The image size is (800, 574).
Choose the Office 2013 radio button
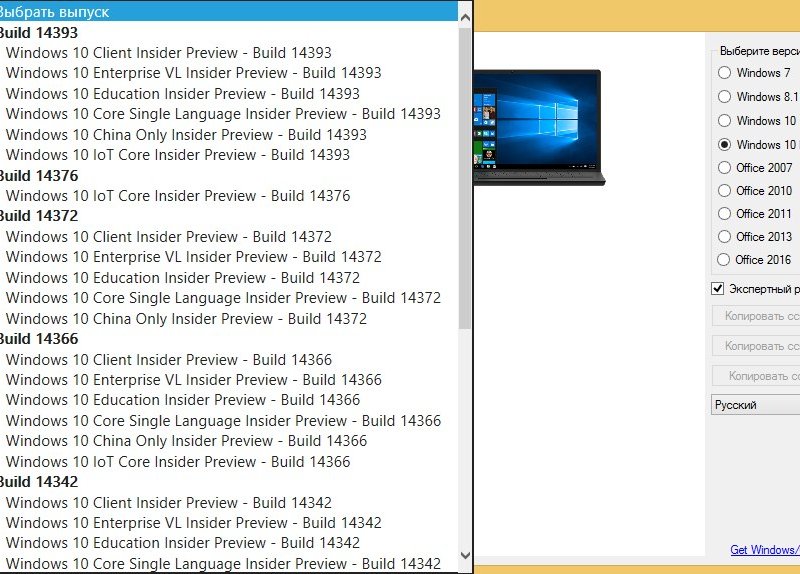point(724,237)
